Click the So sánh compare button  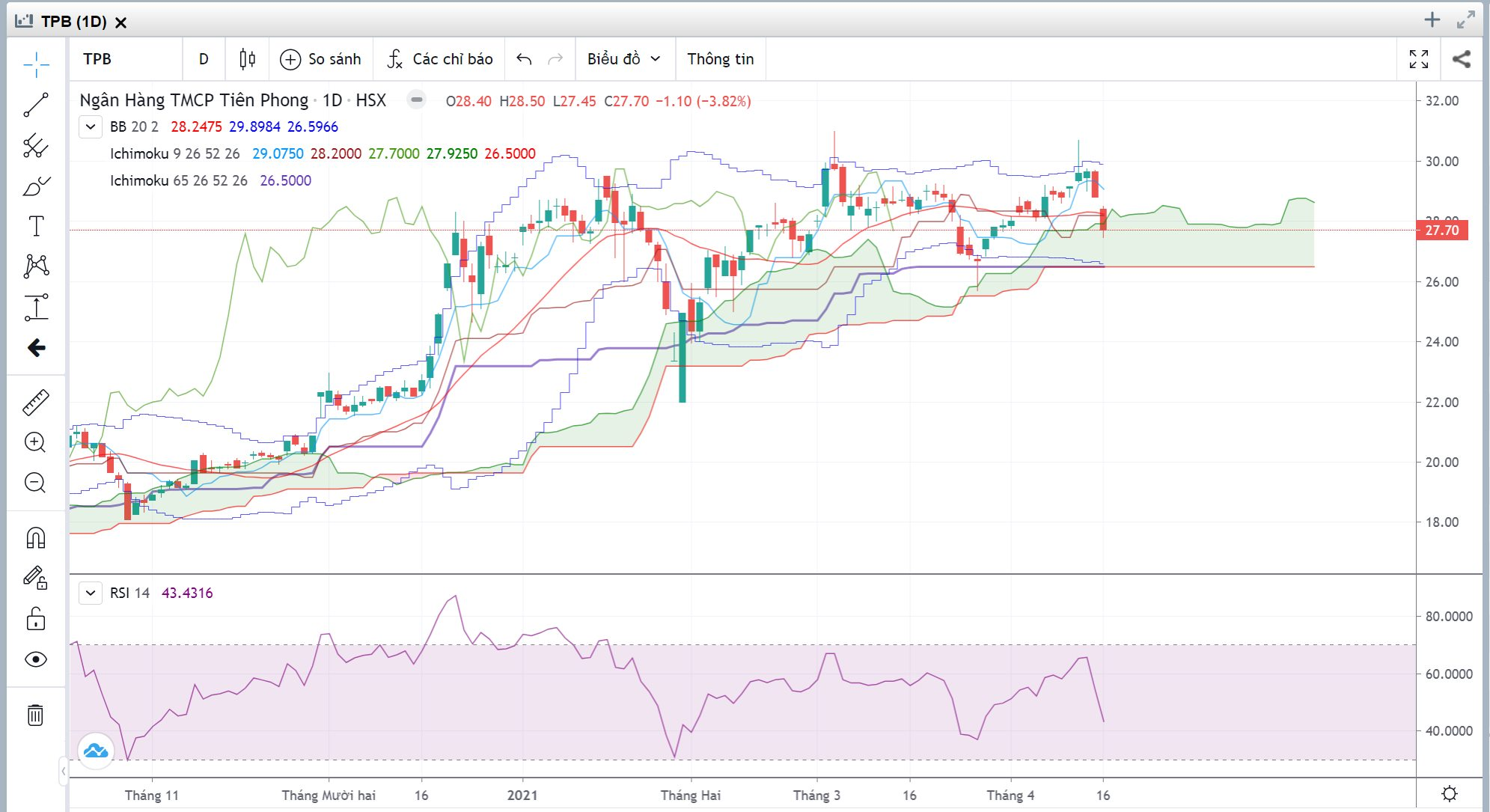(320, 59)
